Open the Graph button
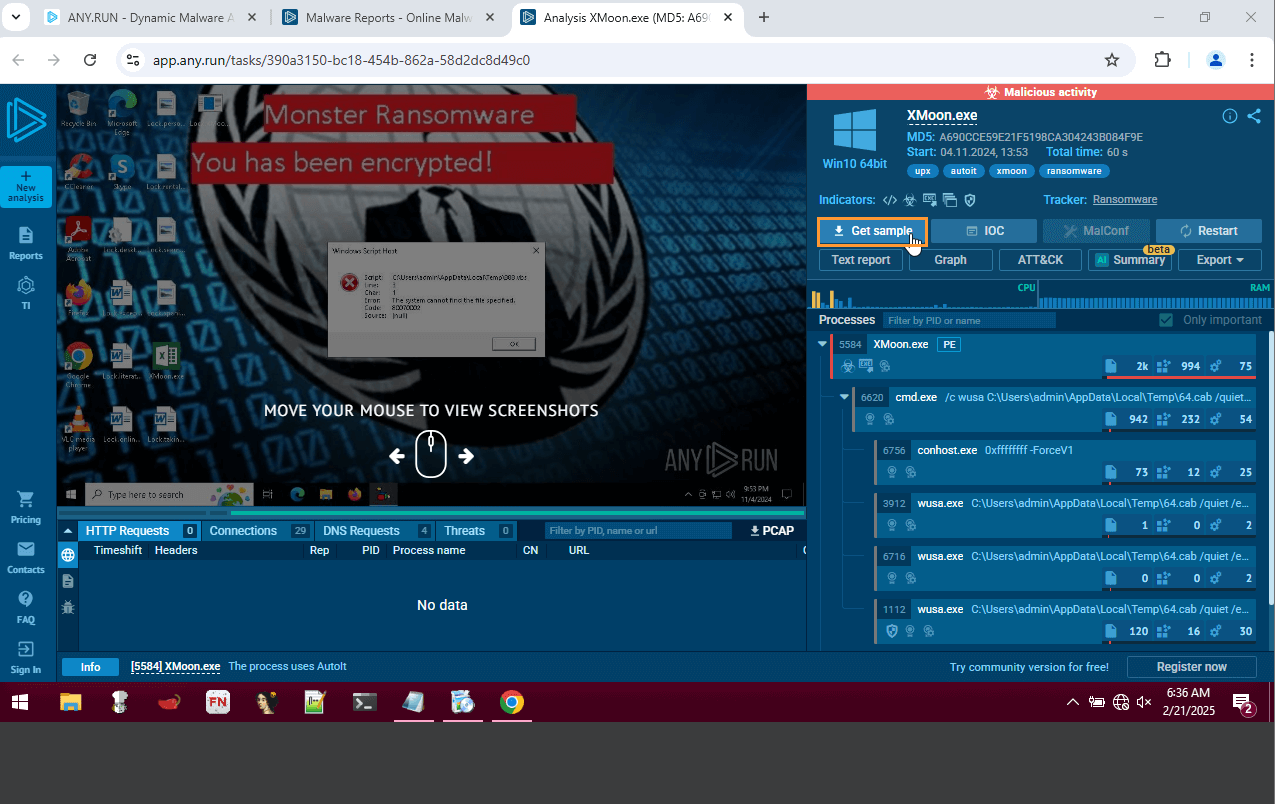This screenshot has height=804, width=1275. tap(950, 260)
